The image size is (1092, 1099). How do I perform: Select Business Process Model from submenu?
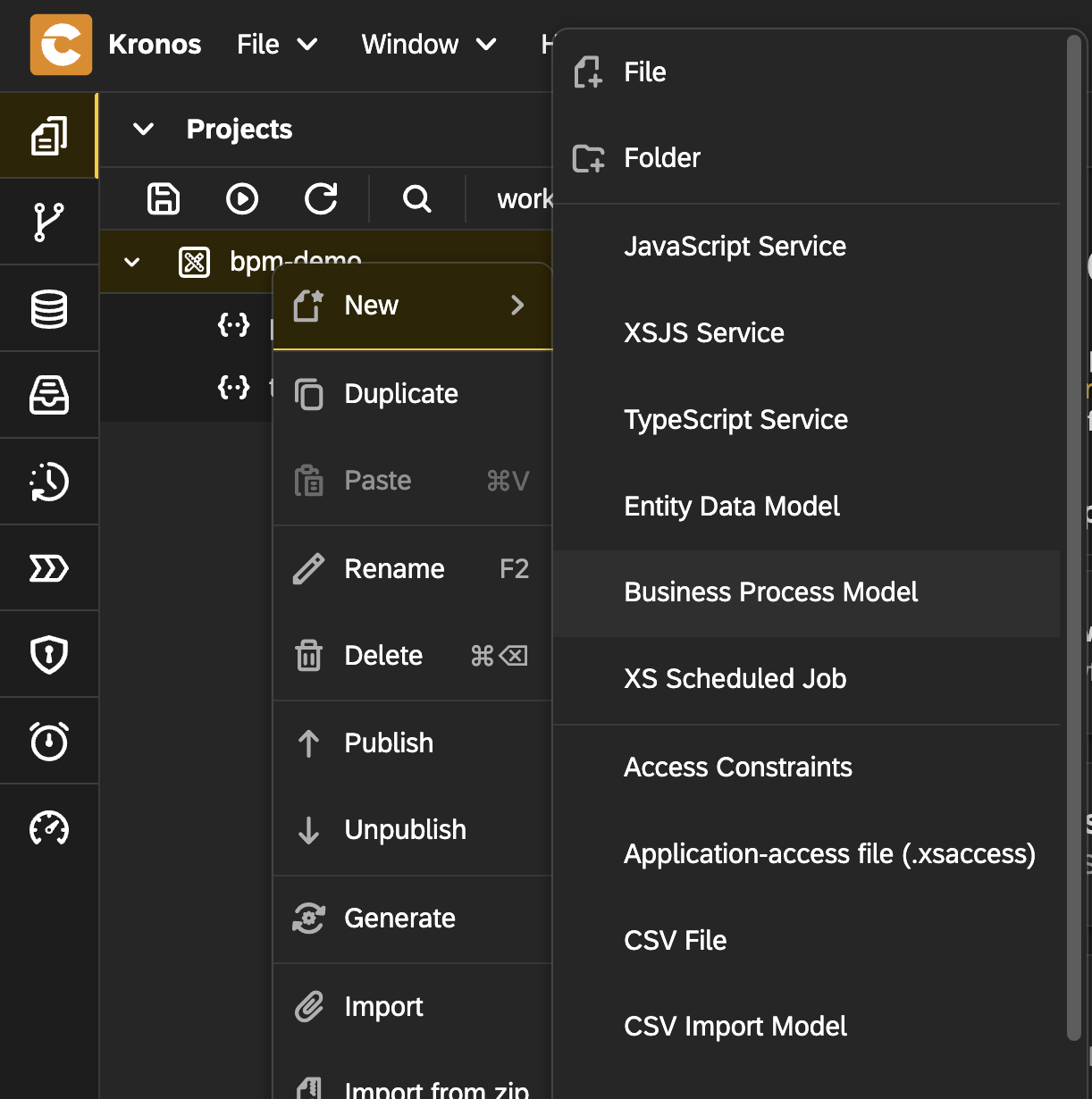click(x=770, y=592)
